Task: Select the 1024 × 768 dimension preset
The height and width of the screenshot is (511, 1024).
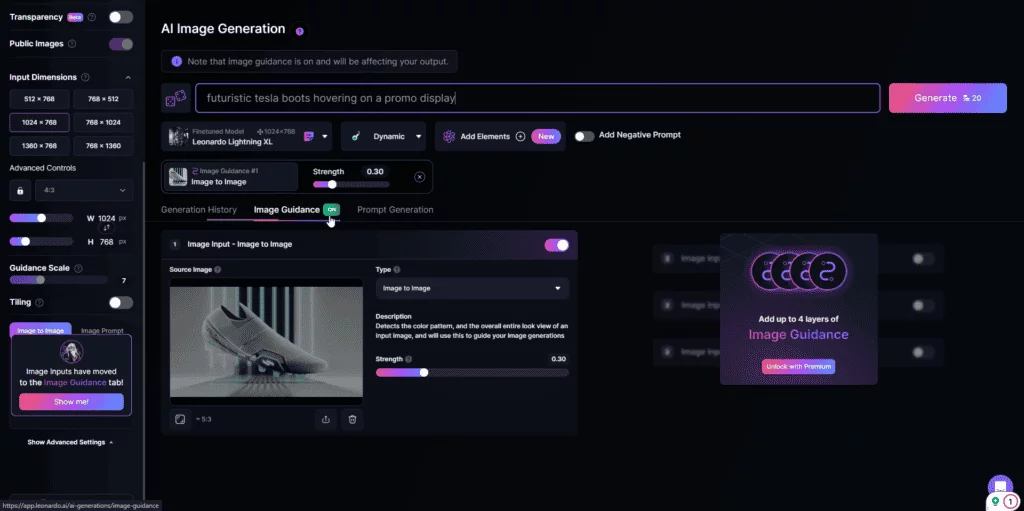Action: tap(39, 122)
